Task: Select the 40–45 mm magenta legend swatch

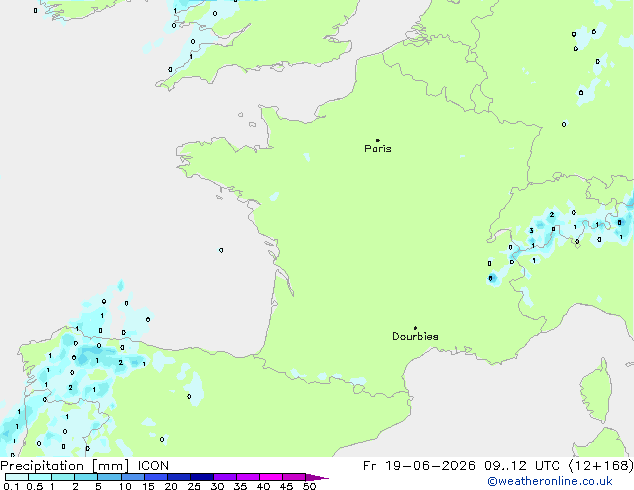Action: point(271,477)
